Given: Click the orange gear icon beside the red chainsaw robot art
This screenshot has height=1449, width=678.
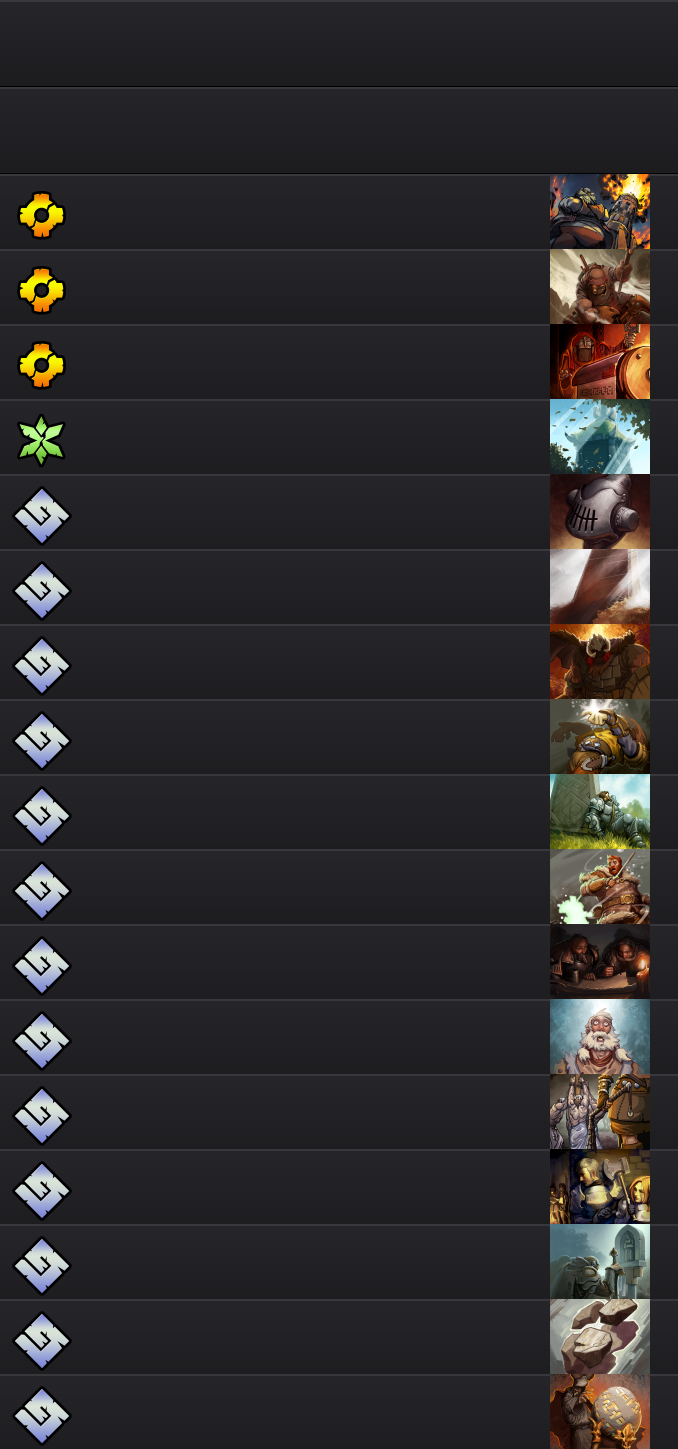Looking at the screenshot, I should pyautogui.click(x=41, y=365).
